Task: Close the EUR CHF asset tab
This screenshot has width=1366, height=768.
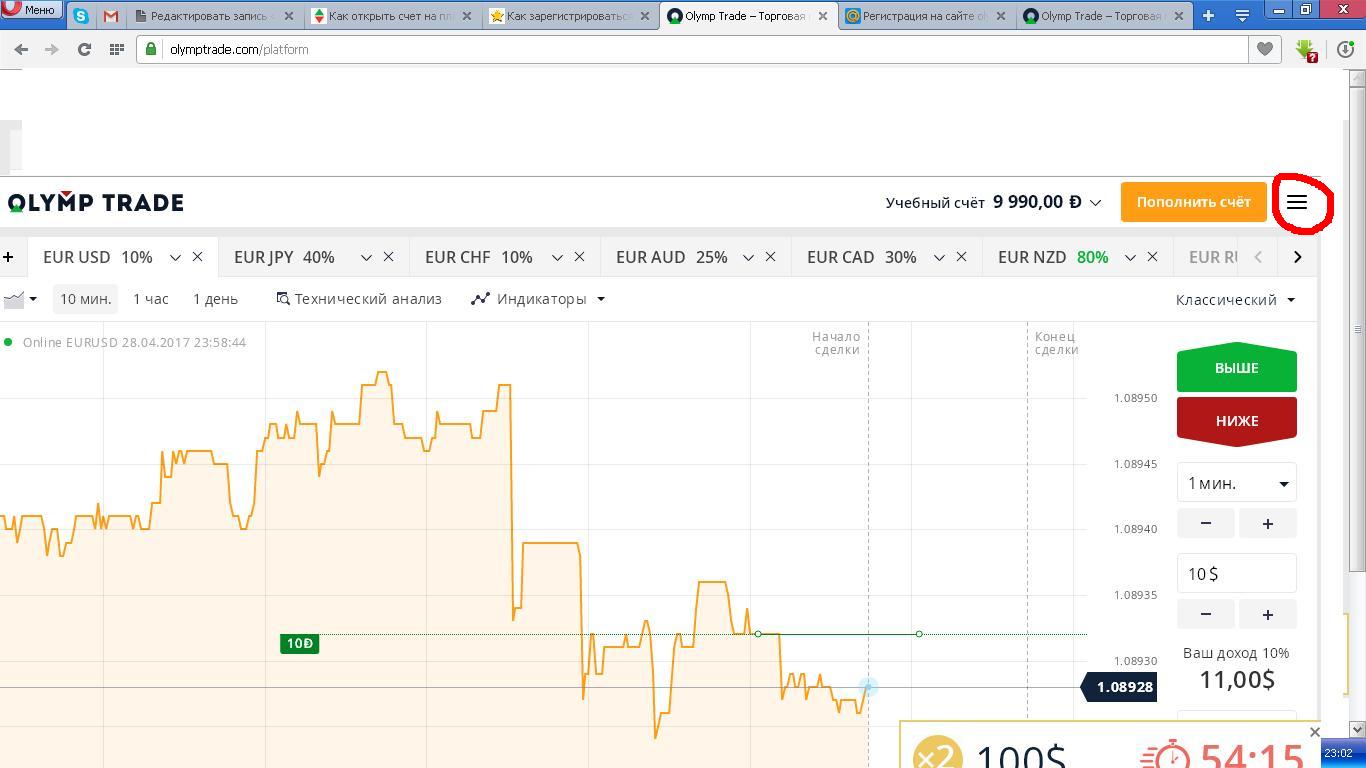Action: [579, 257]
